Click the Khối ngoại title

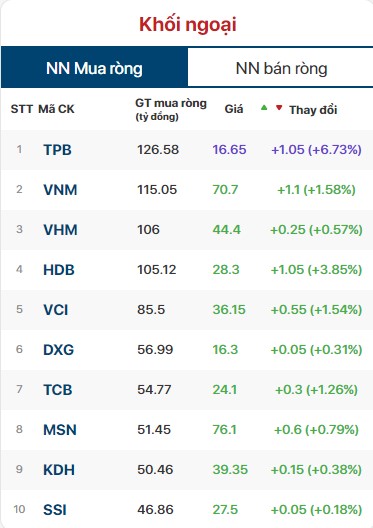pyautogui.click(x=188, y=25)
